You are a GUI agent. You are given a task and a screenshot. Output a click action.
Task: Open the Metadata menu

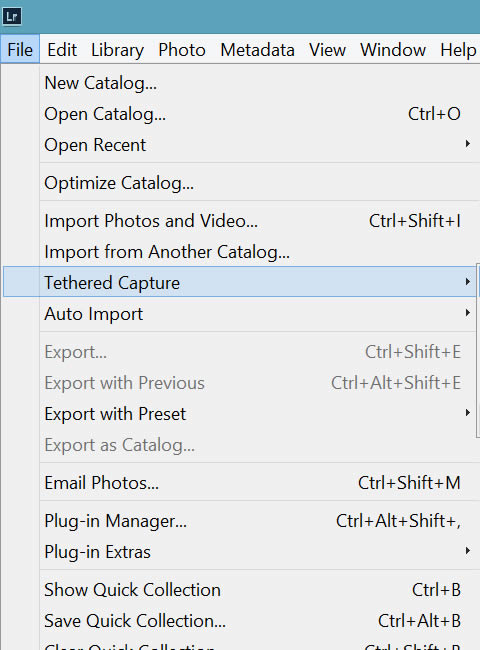point(257,50)
